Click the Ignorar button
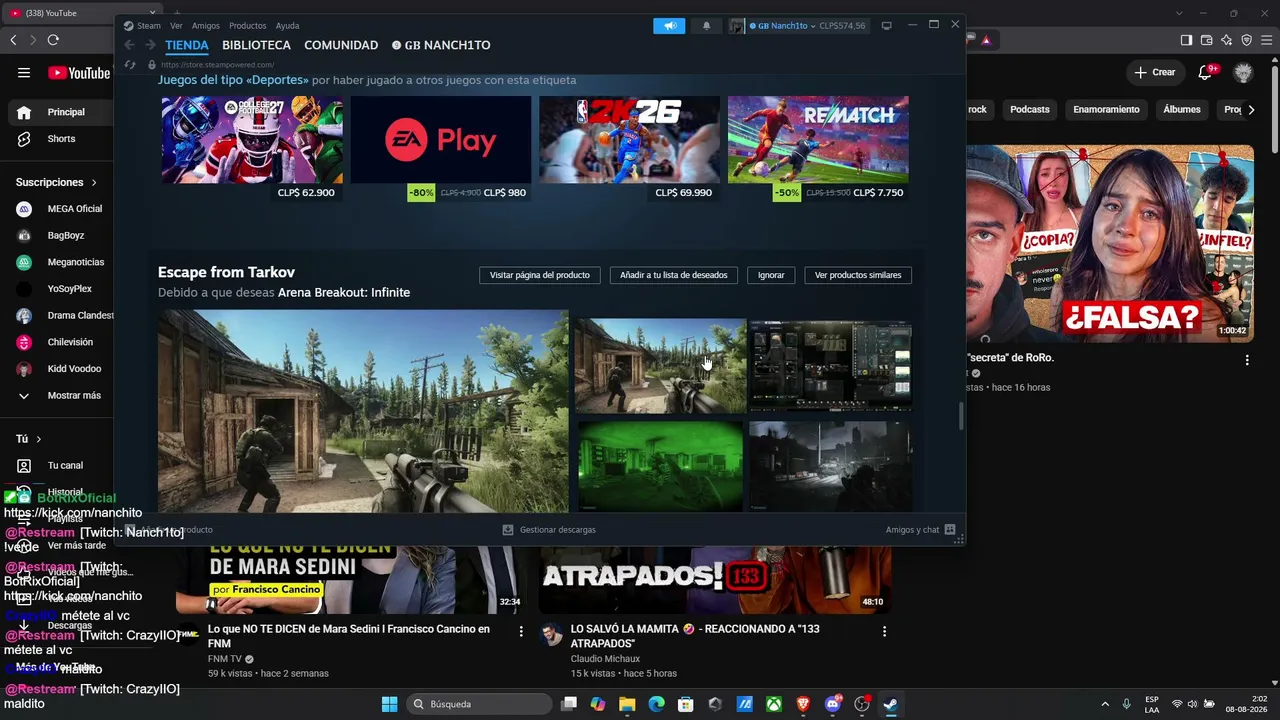The image size is (1280, 720). point(771,275)
